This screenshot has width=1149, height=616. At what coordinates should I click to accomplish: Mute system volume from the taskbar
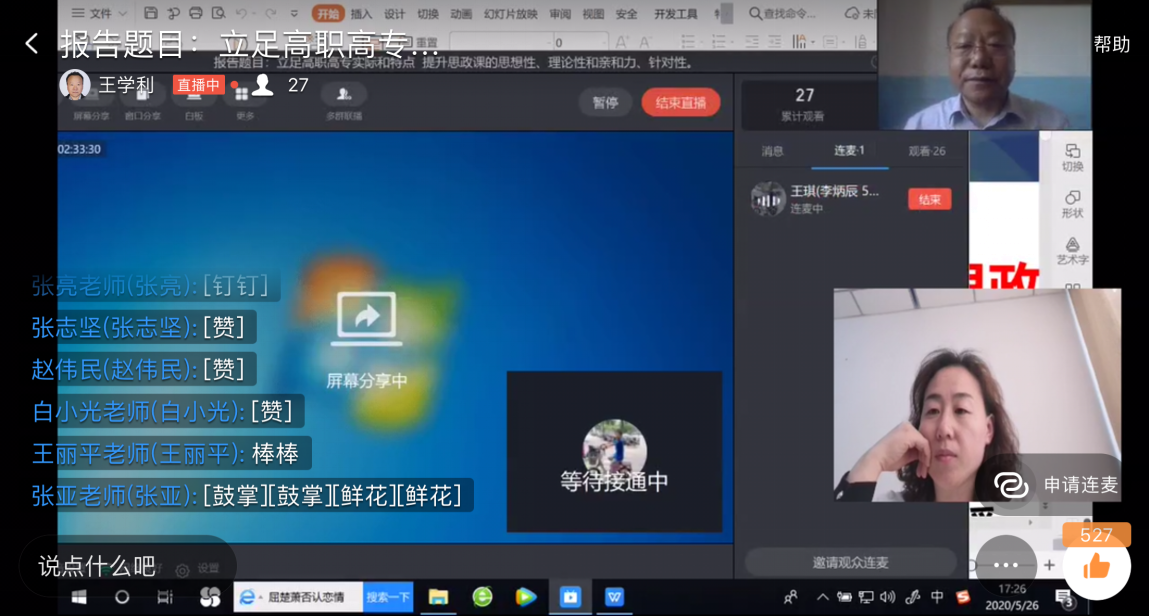(x=887, y=596)
